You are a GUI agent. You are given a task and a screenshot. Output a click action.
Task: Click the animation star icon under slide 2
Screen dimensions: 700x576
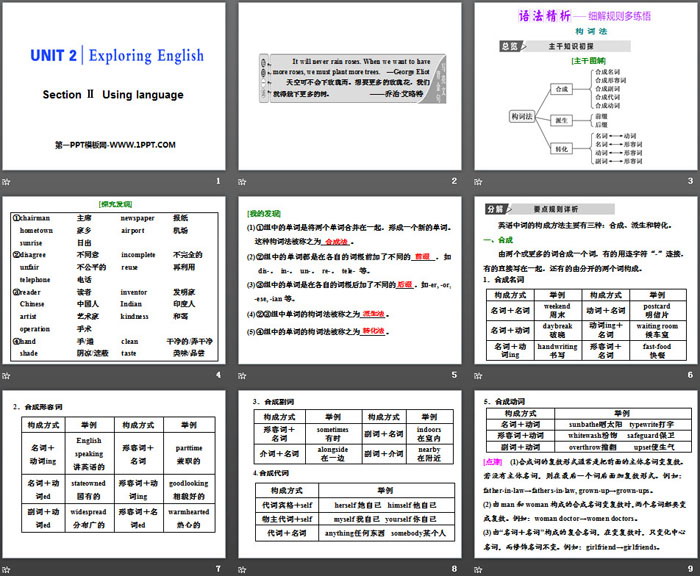pyautogui.click(x=243, y=181)
